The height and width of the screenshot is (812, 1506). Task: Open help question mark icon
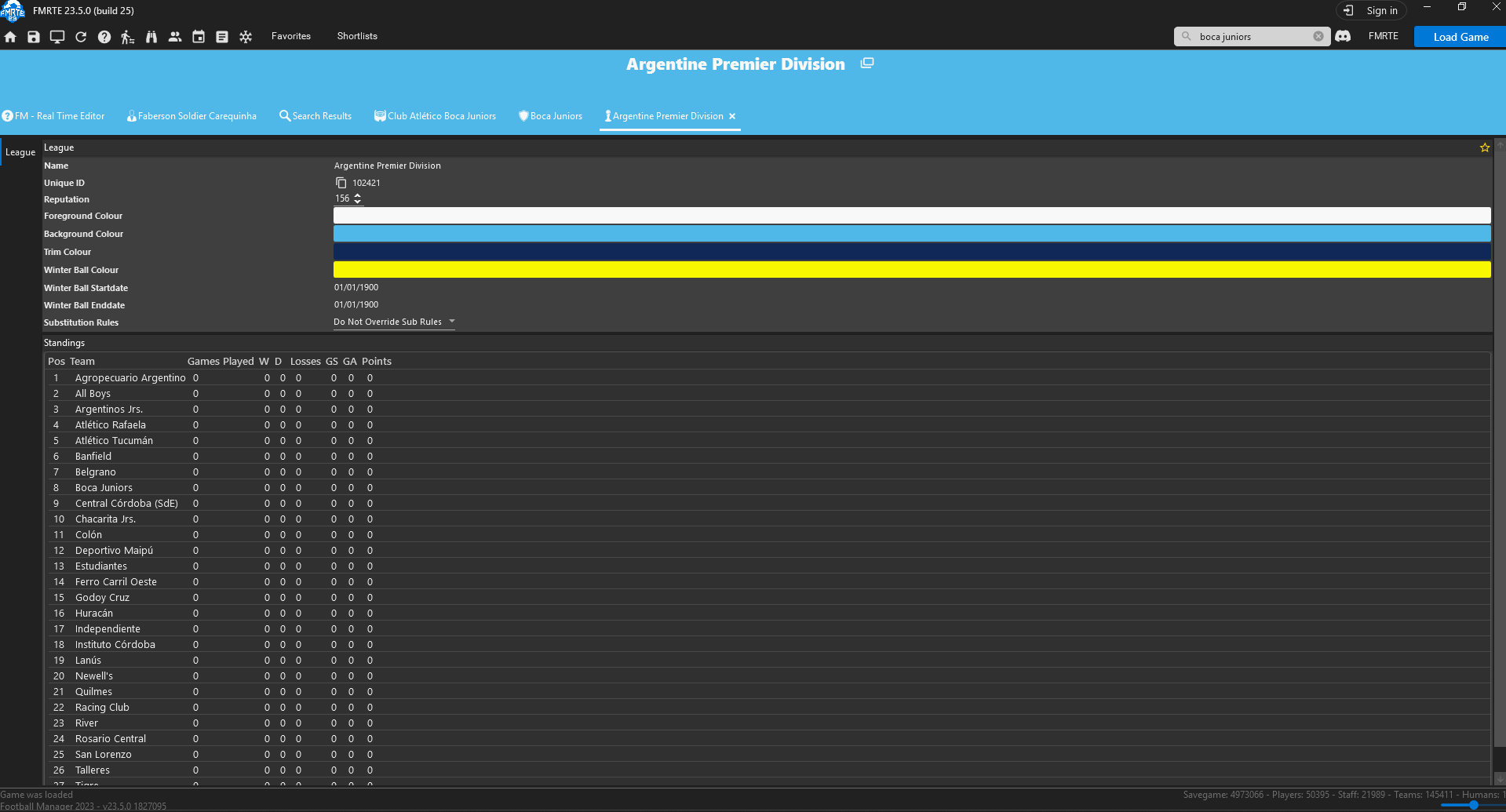(x=104, y=37)
